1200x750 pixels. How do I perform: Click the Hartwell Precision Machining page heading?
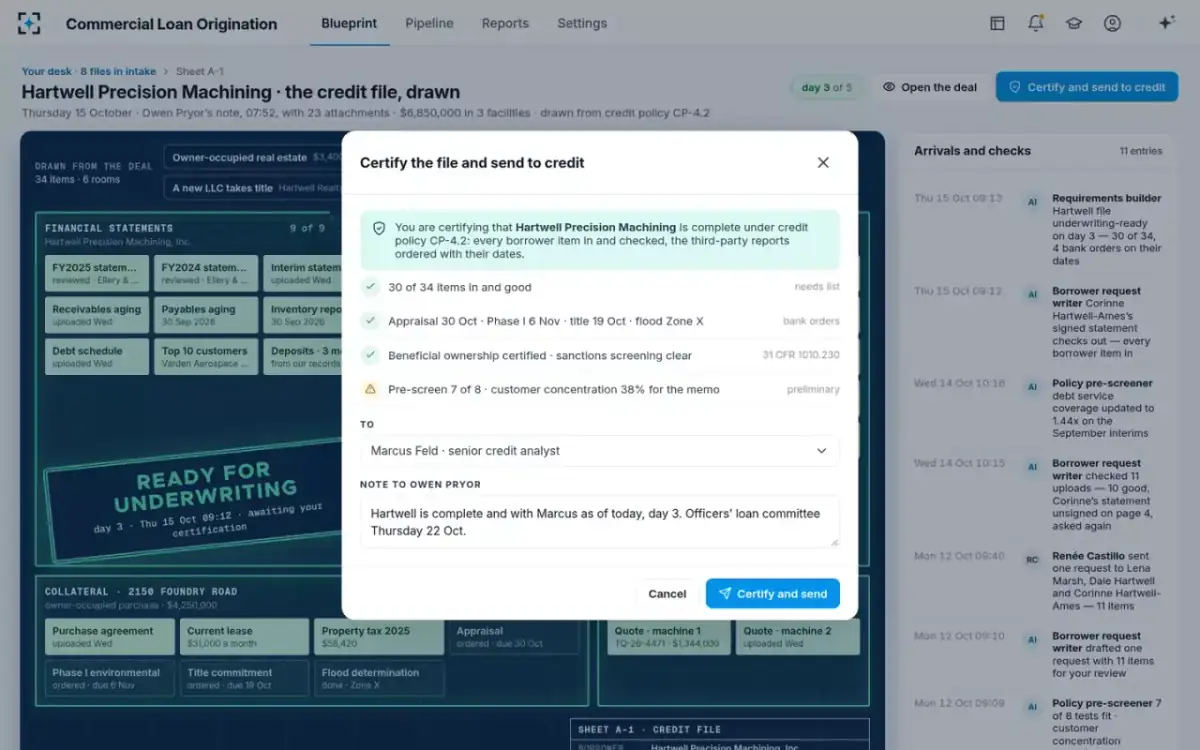243,91
